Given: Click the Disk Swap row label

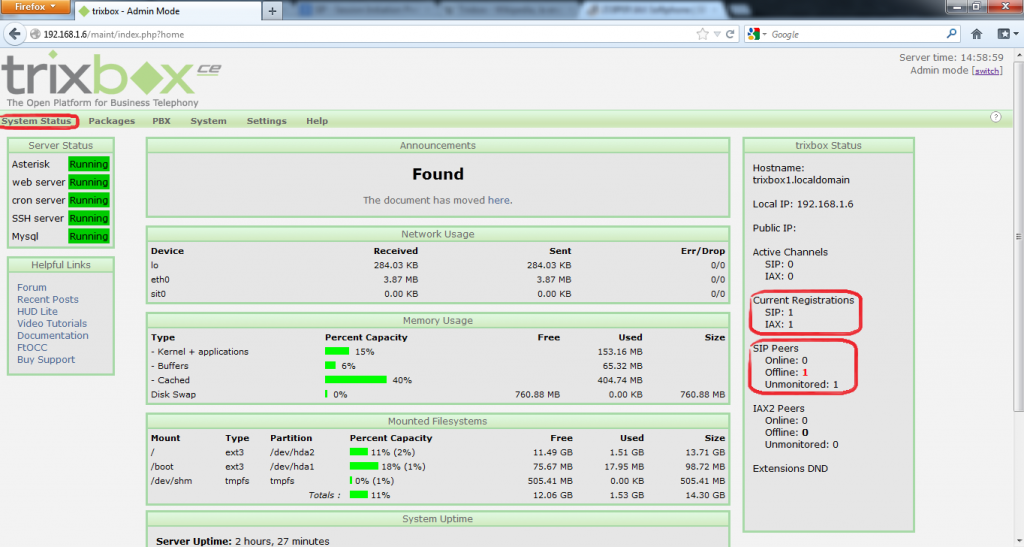Looking at the screenshot, I should (x=173, y=394).
